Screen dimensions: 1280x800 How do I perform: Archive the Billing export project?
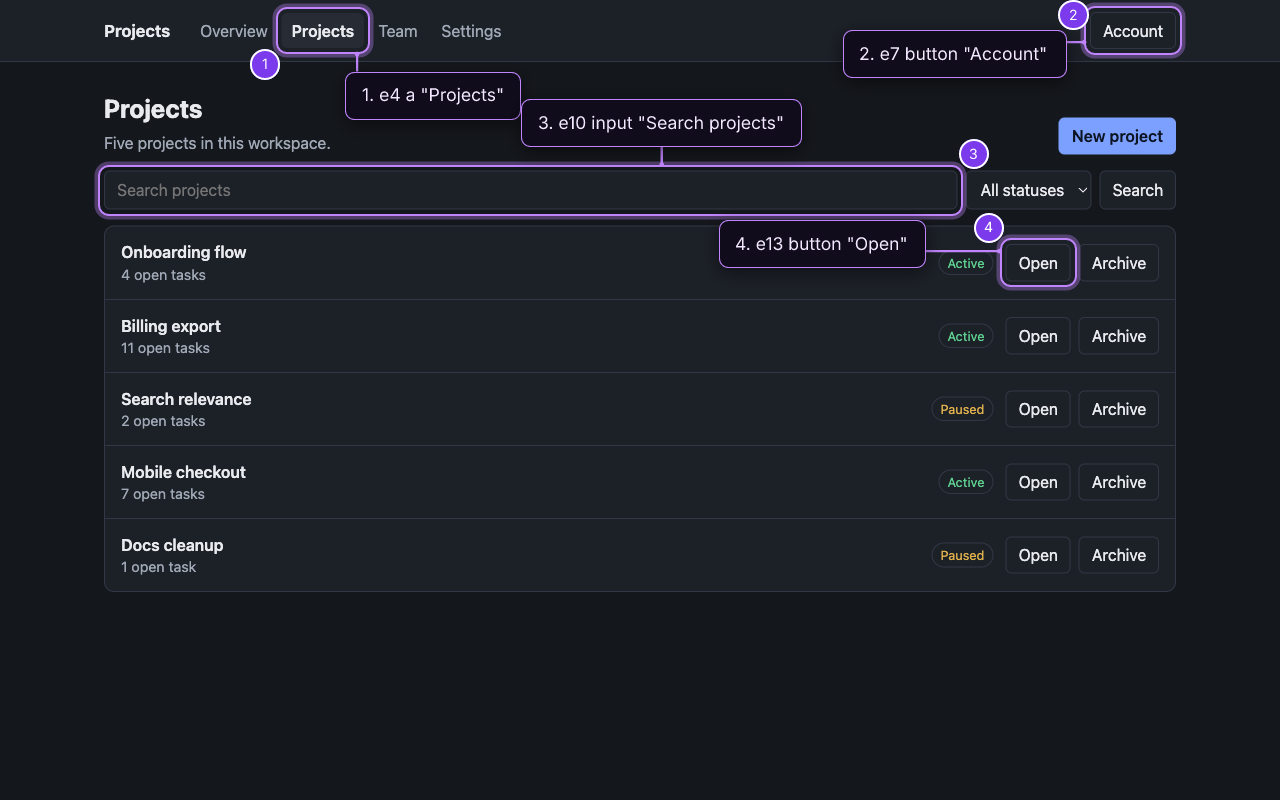click(x=1119, y=336)
